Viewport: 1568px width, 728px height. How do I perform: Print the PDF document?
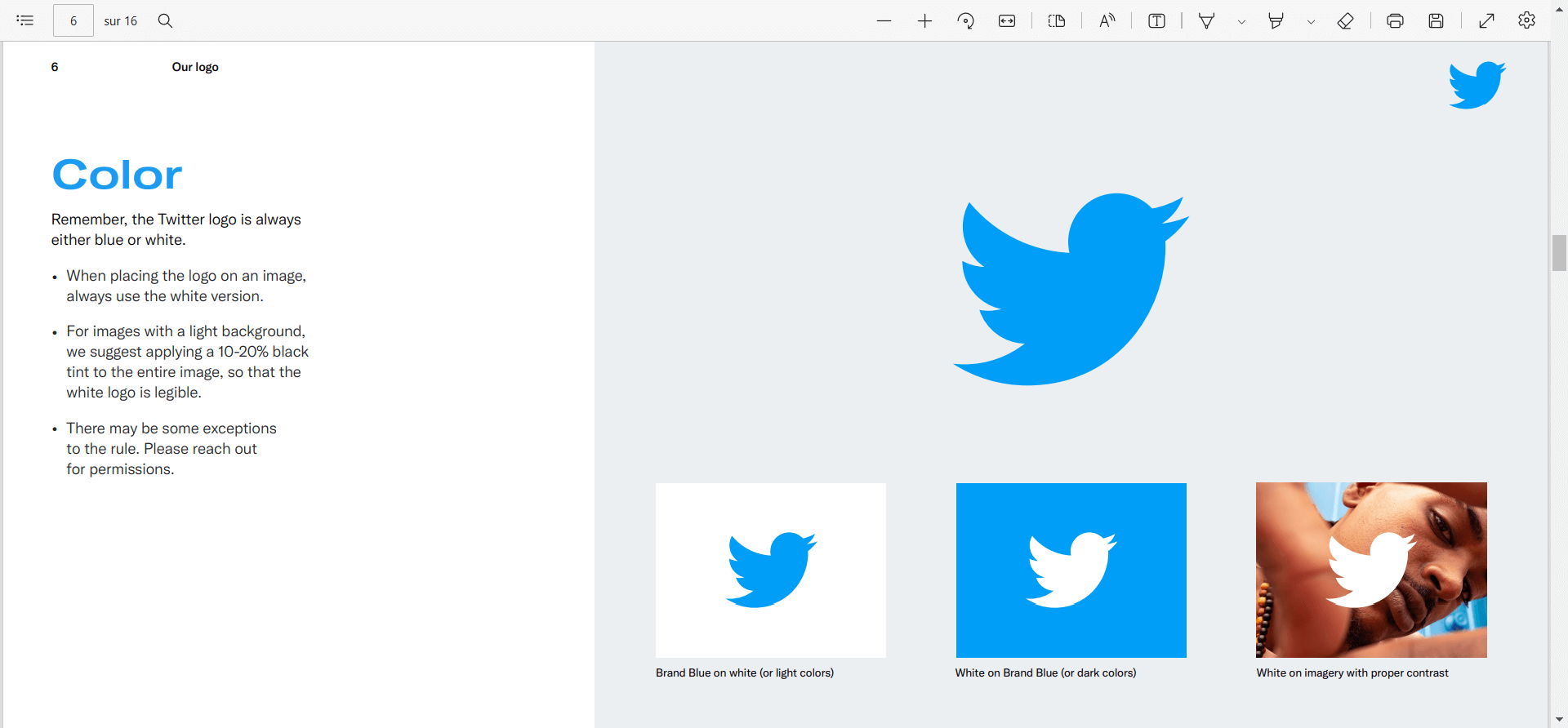[x=1395, y=20]
